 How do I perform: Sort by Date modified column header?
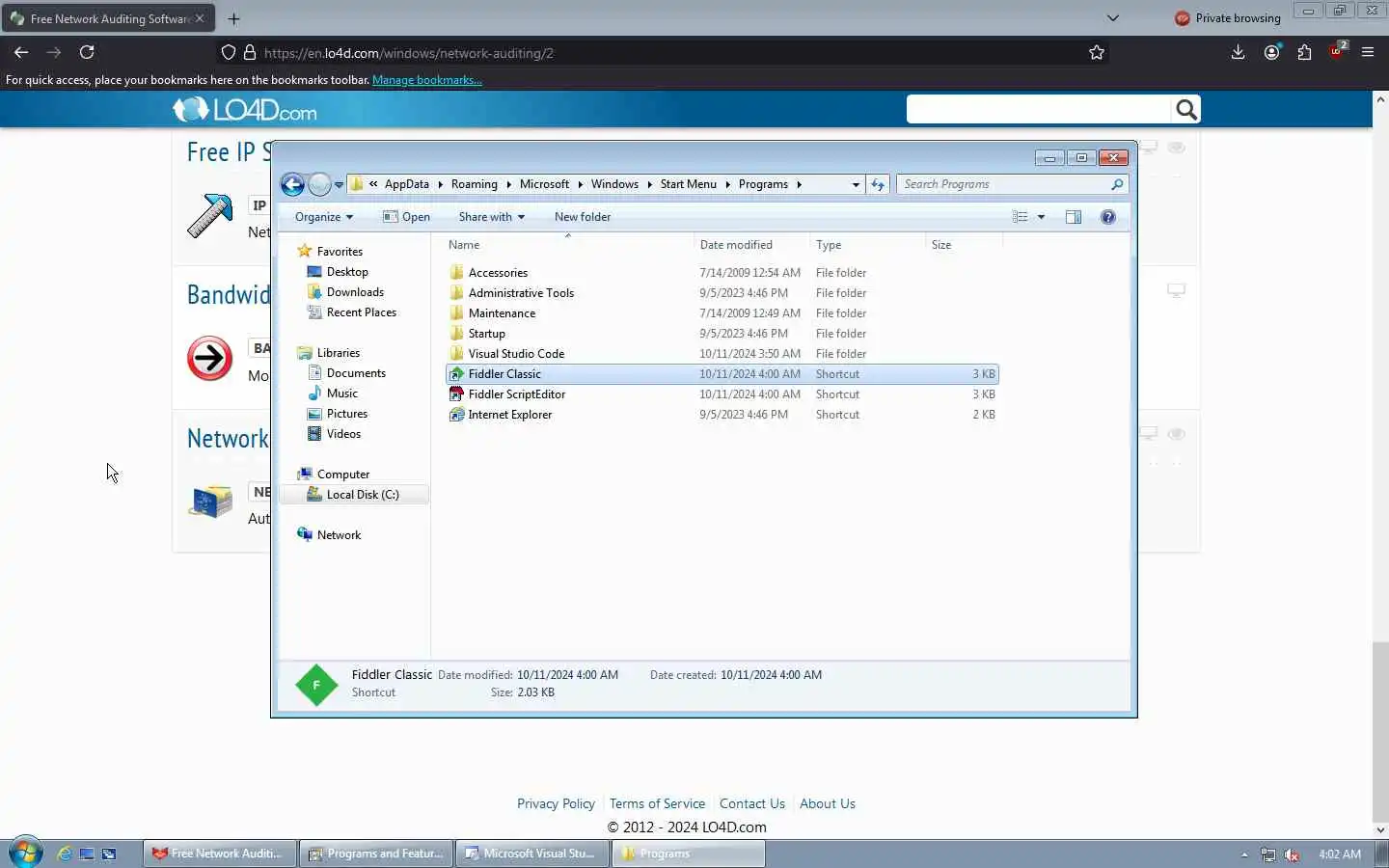click(751, 245)
